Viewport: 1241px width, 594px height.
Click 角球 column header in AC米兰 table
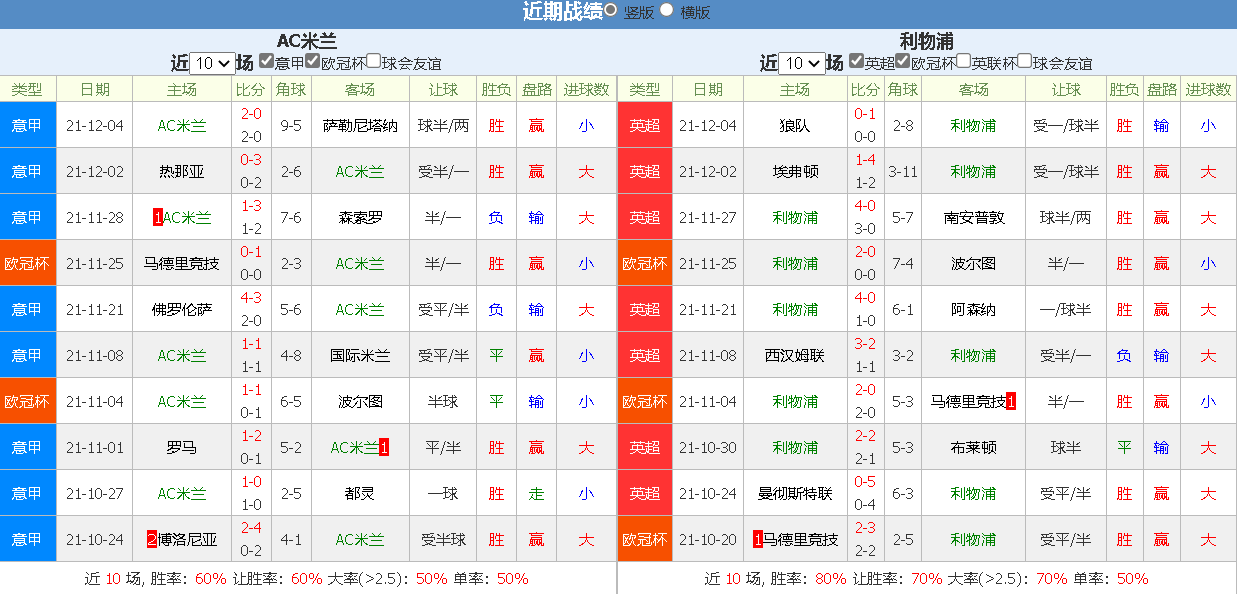coord(291,89)
